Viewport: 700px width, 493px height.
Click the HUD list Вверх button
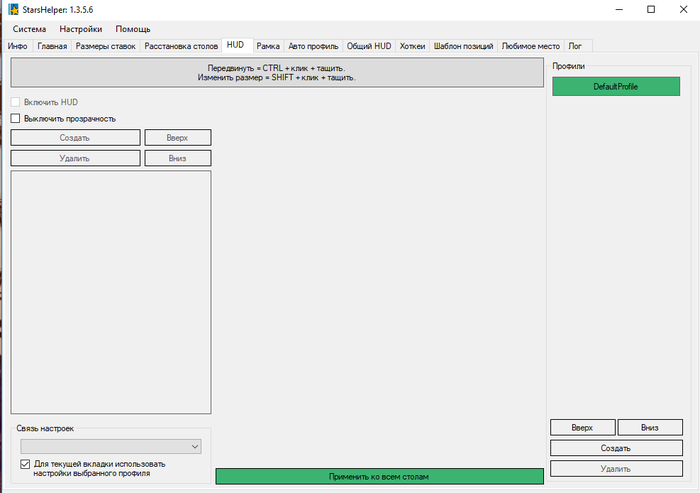coord(178,138)
